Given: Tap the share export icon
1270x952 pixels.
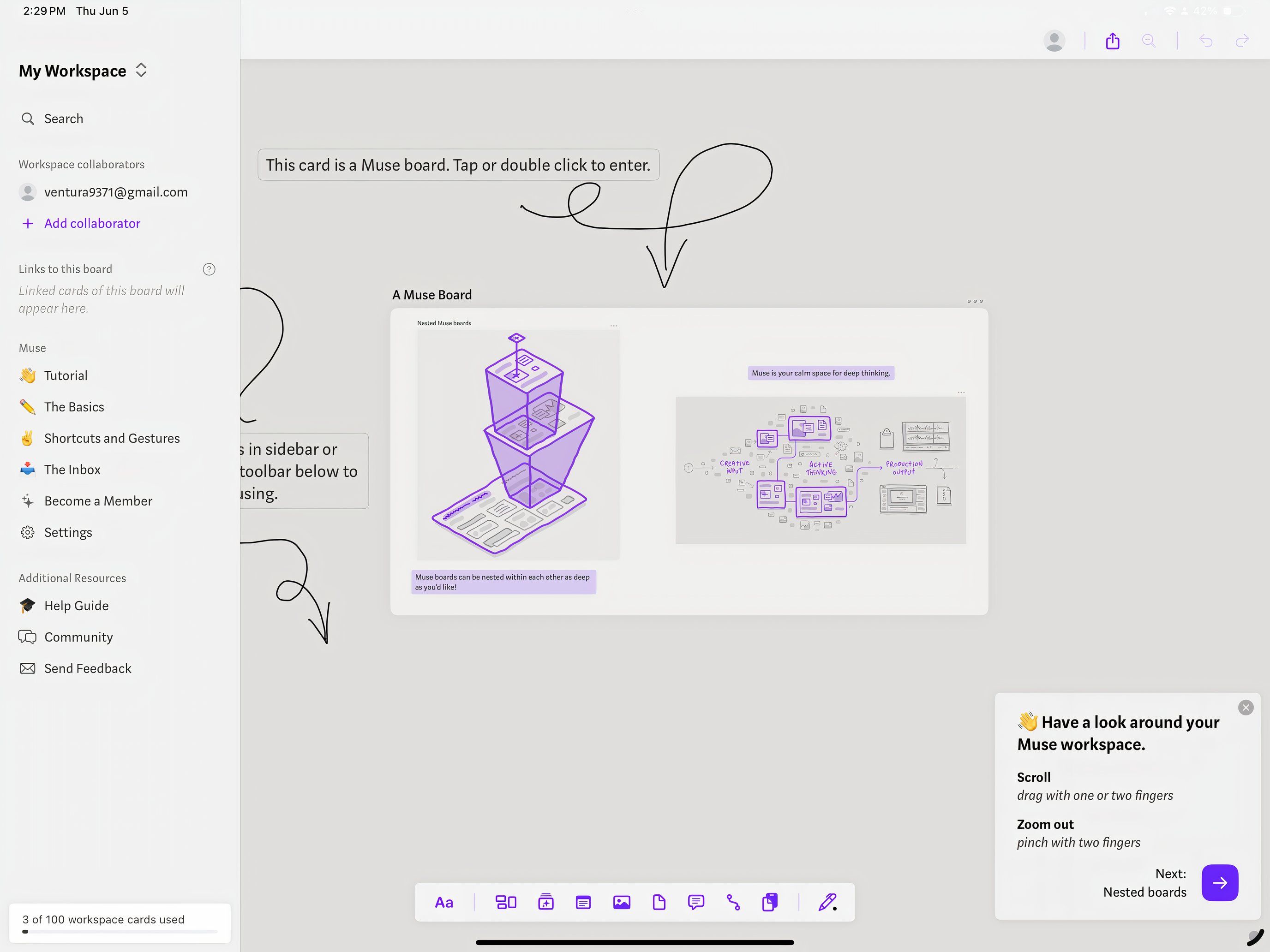Looking at the screenshot, I should point(1112,42).
